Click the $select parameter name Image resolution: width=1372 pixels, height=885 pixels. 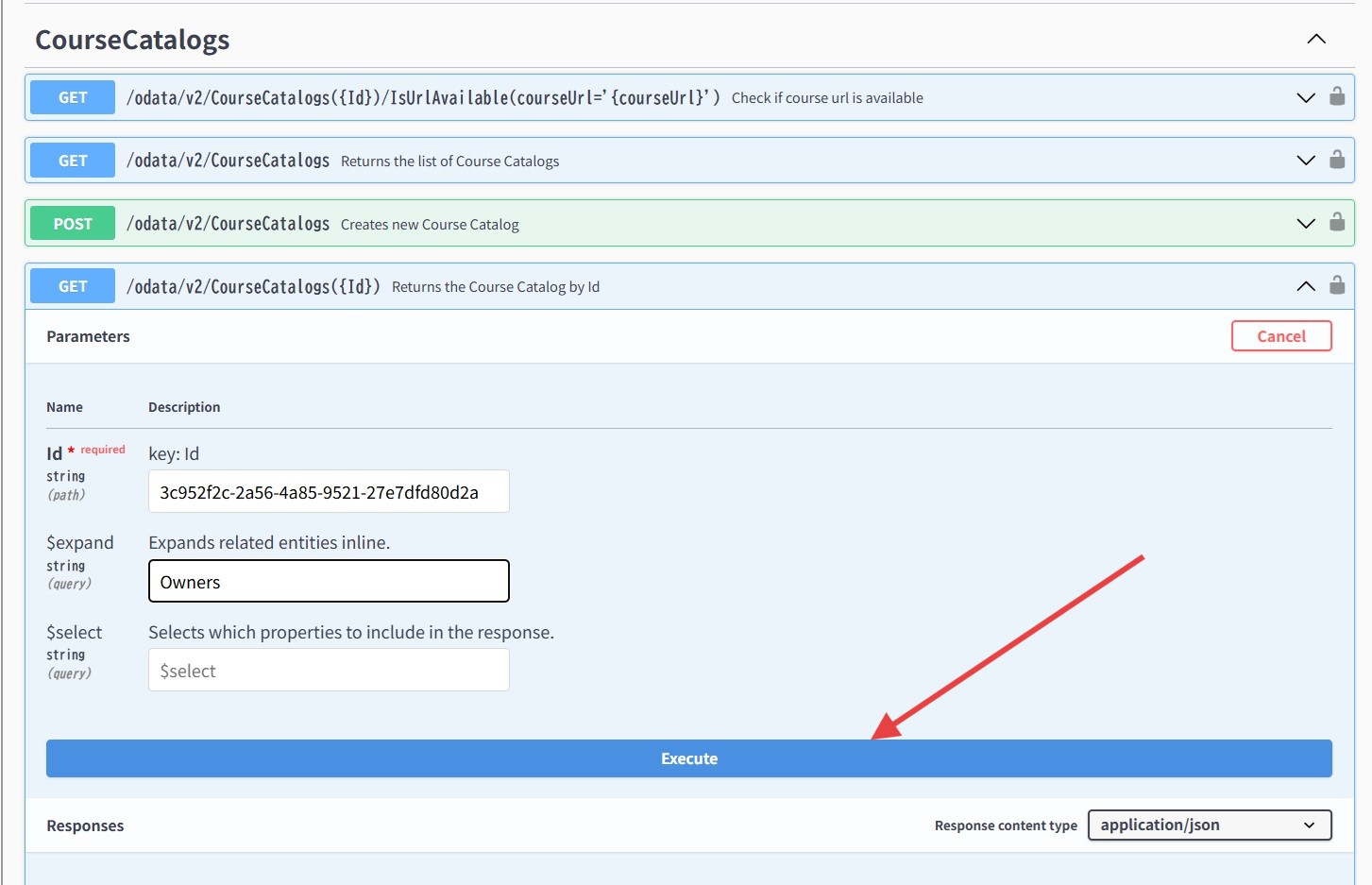pyautogui.click(x=75, y=632)
